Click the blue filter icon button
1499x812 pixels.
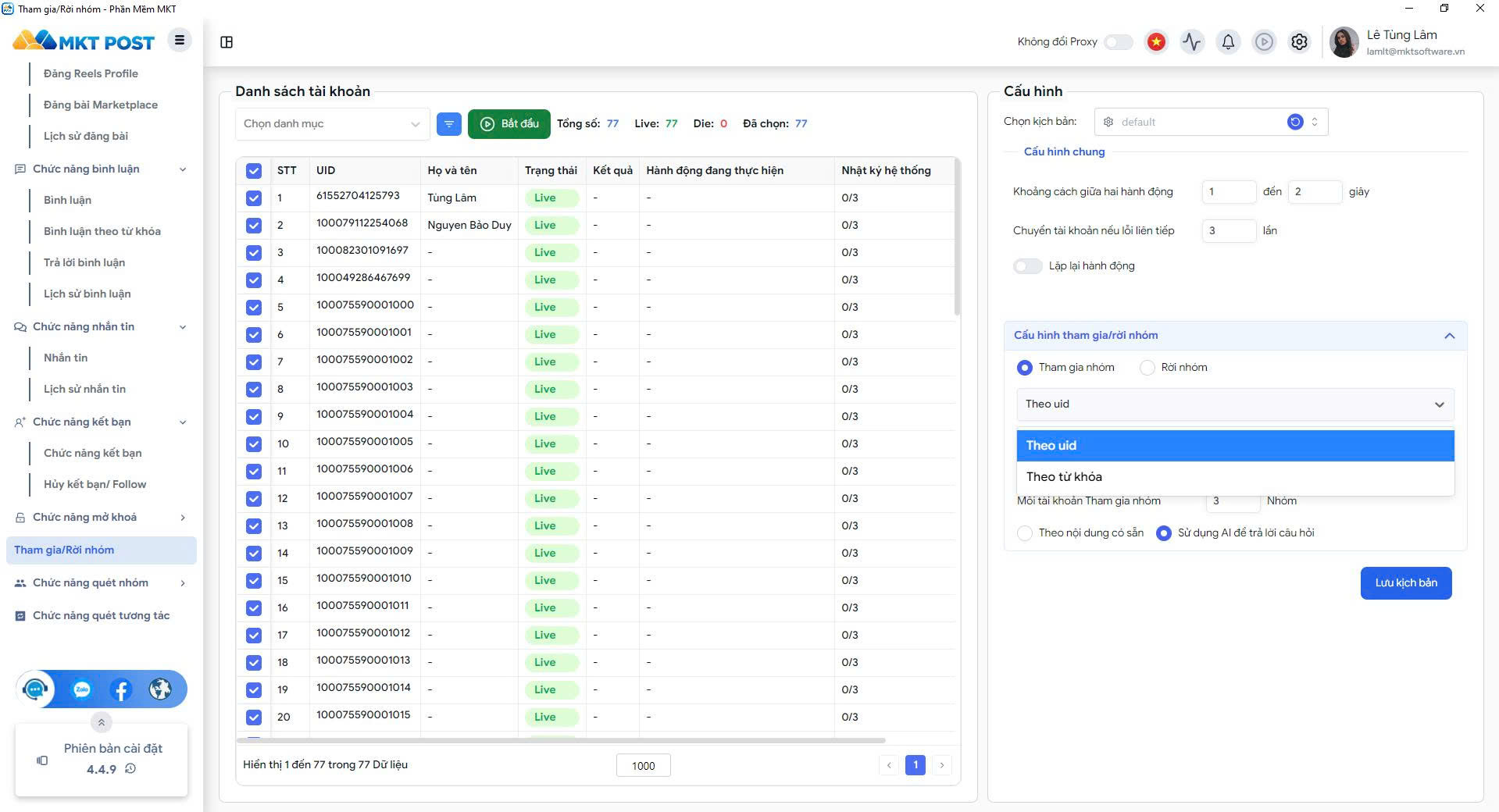point(449,123)
